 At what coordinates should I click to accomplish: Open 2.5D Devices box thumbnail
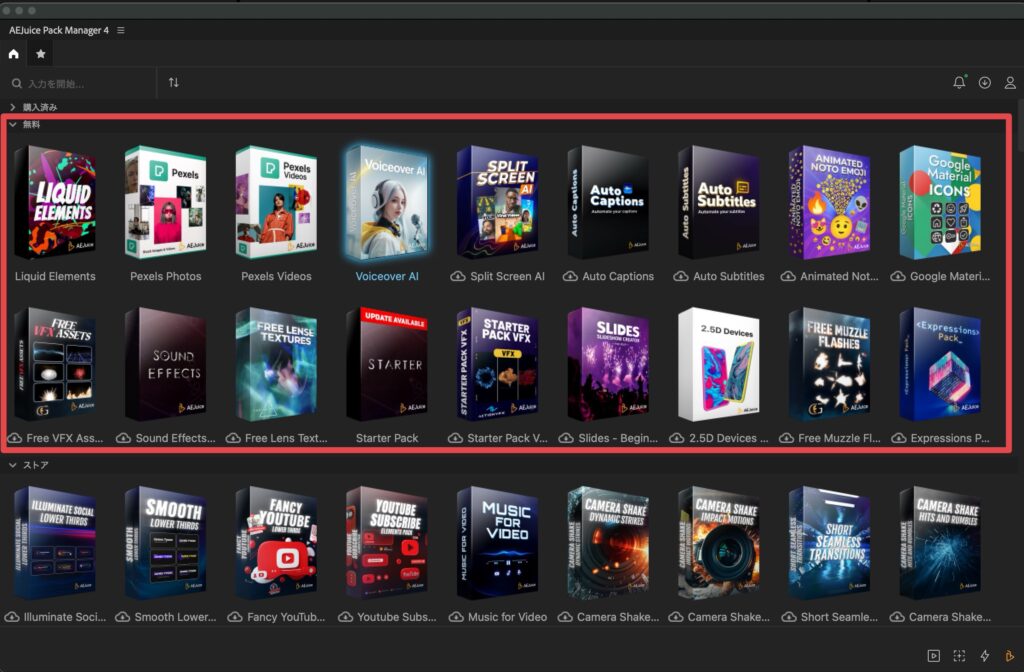pyautogui.click(x=719, y=364)
